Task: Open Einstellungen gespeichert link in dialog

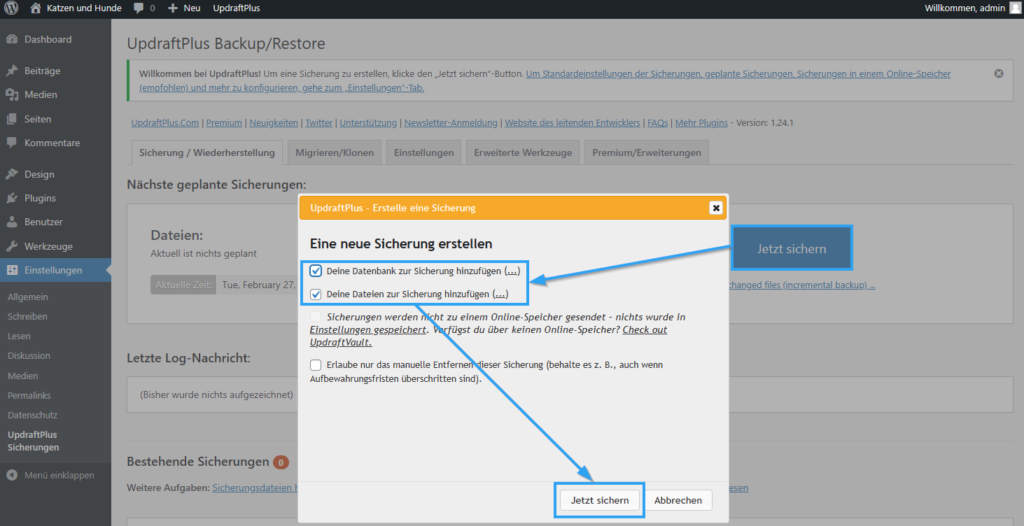Action: (x=368, y=330)
